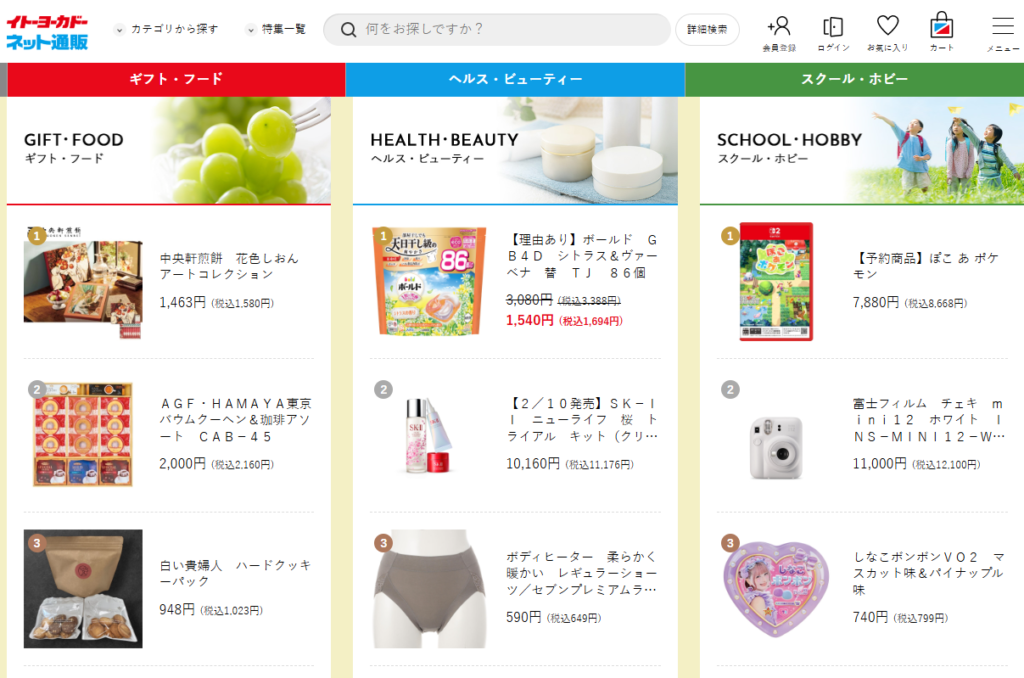Open the shopping cart bag icon

[941, 25]
